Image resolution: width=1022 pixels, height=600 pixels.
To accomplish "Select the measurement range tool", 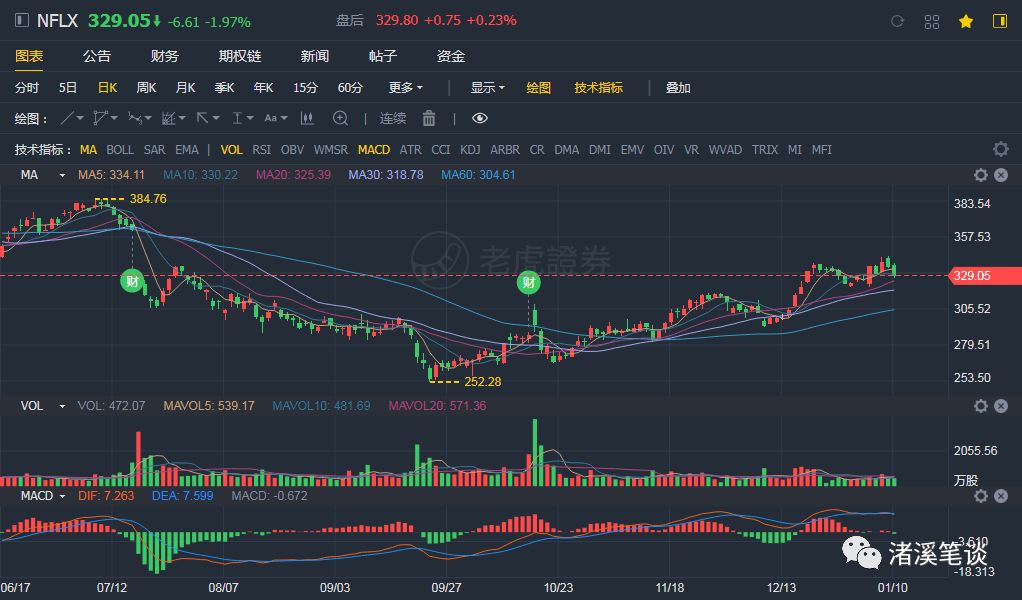I will (x=237, y=119).
